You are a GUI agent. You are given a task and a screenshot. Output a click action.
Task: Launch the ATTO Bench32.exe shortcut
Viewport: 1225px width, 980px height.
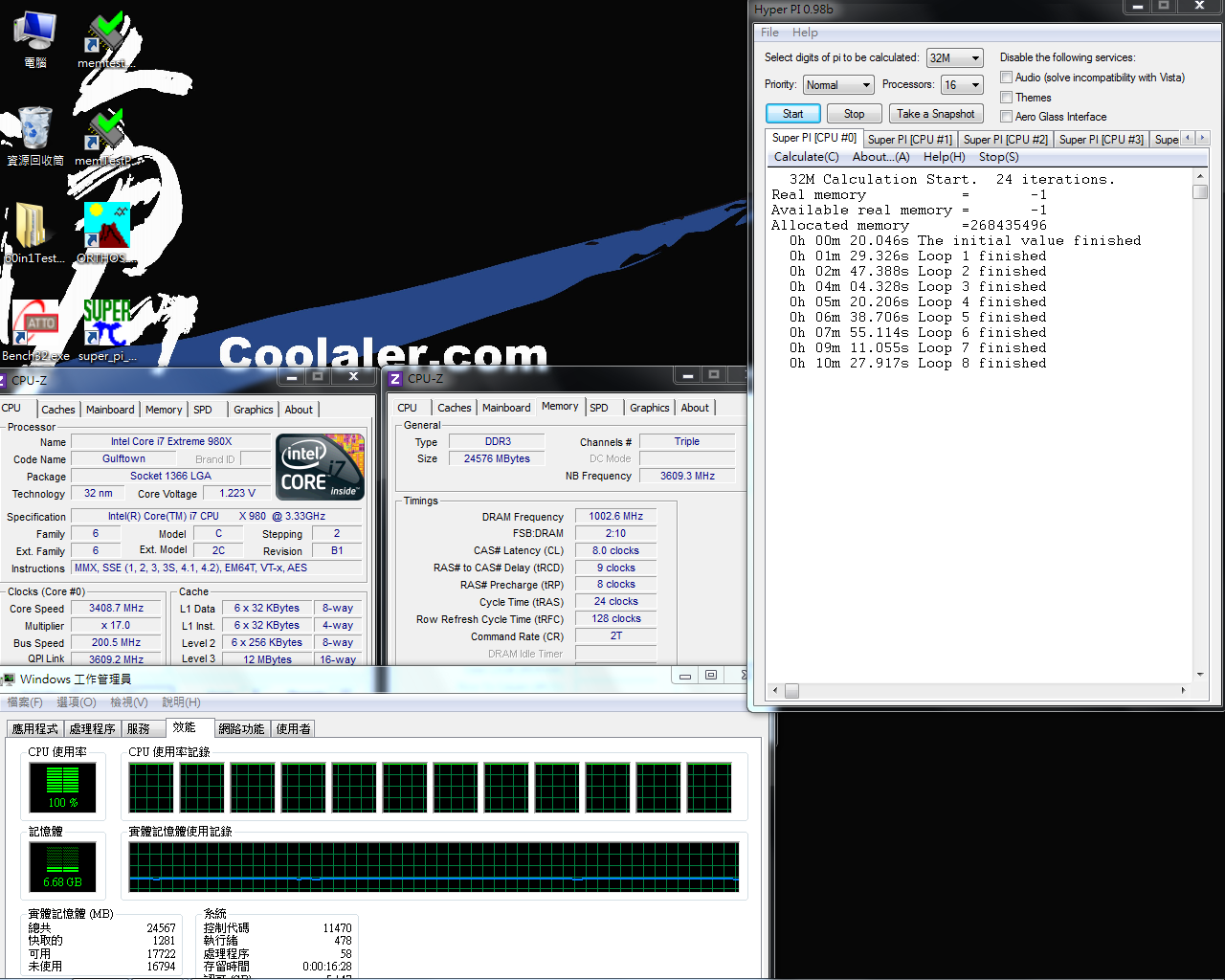pyautogui.click(x=35, y=330)
